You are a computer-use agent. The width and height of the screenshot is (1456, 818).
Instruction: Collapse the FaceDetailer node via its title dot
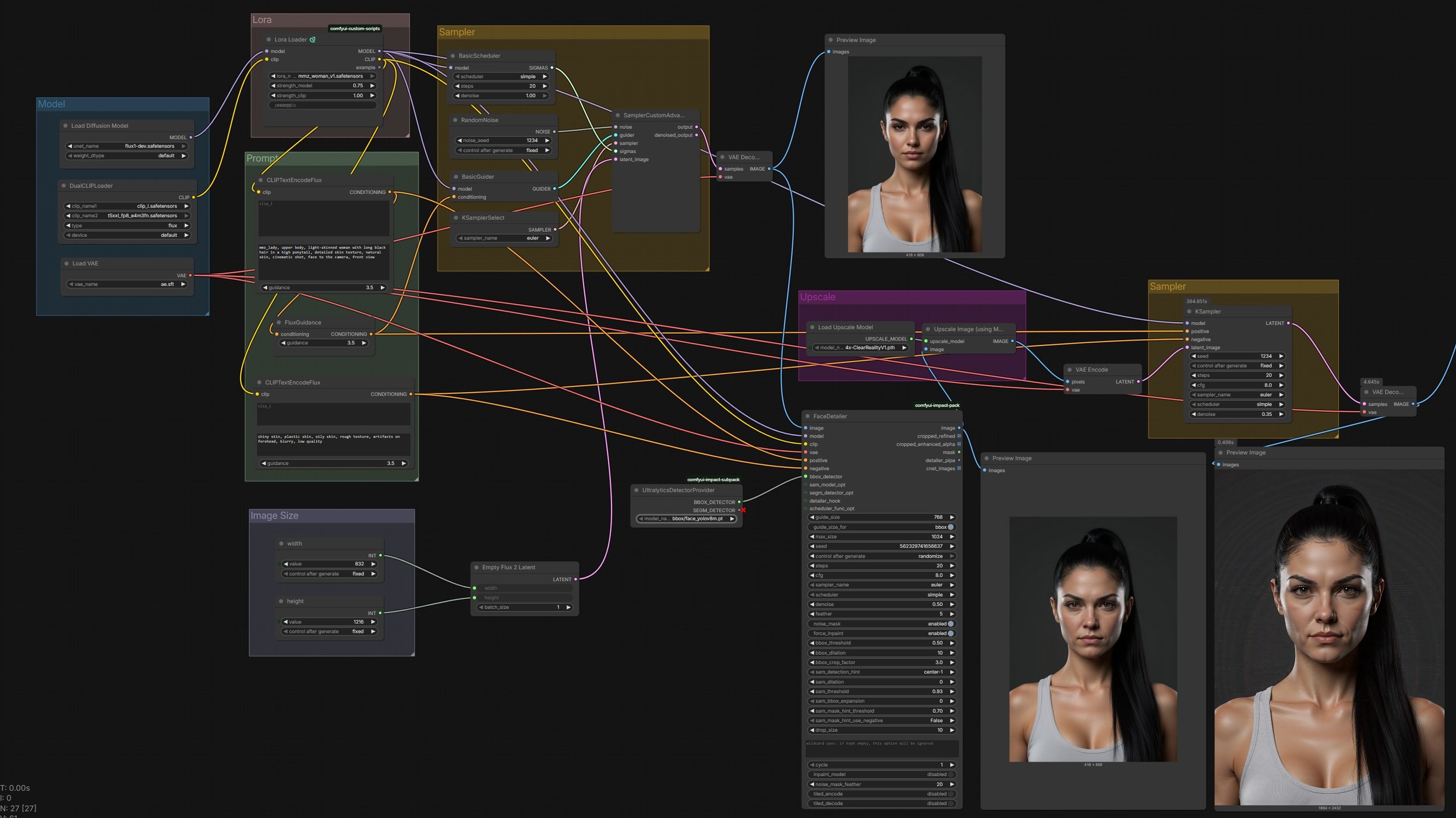click(x=807, y=417)
